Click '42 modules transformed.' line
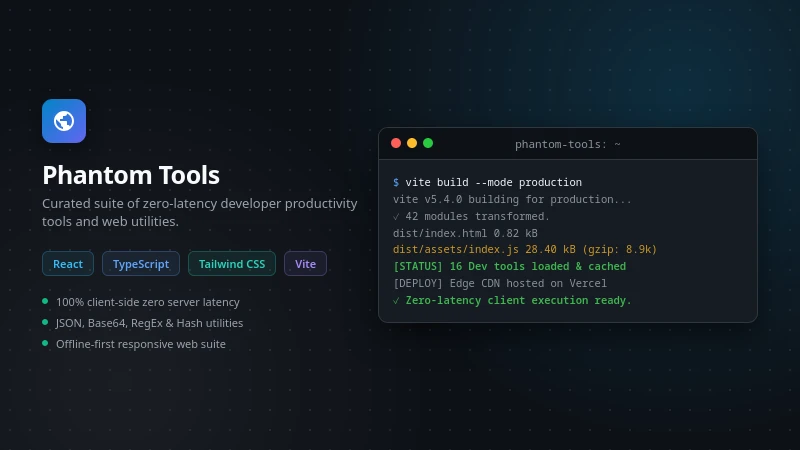The image size is (800, 450). 471,216
